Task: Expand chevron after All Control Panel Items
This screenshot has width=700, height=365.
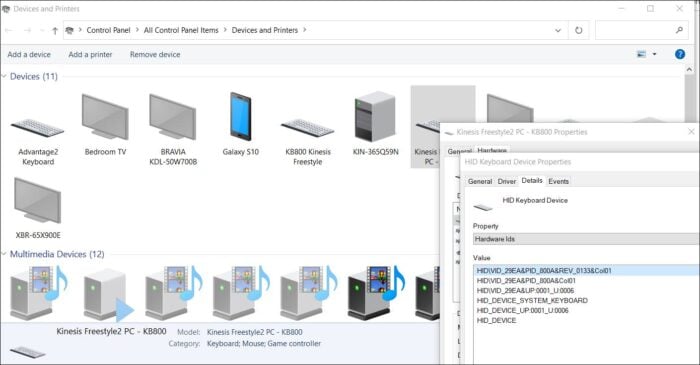Action: 225,30
